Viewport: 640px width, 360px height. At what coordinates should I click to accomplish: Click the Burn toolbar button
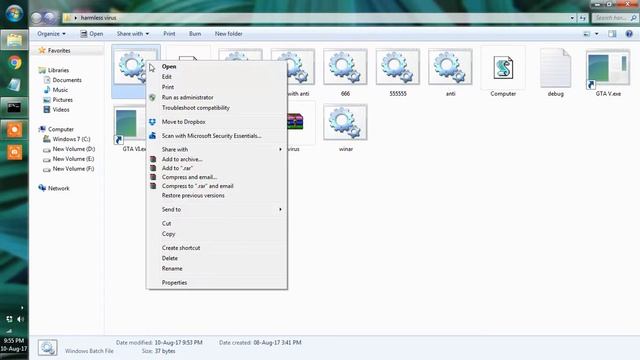click(195, 34)
